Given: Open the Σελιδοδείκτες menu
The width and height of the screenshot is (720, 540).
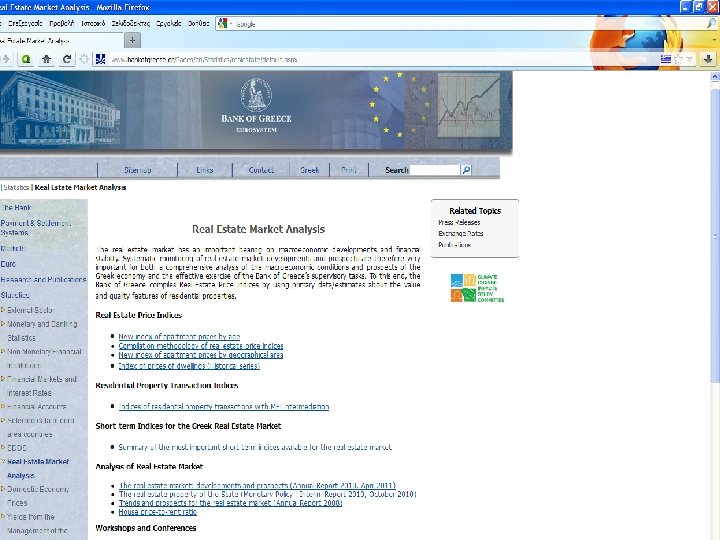Looking at the screenshot, I should pos(131,23).
